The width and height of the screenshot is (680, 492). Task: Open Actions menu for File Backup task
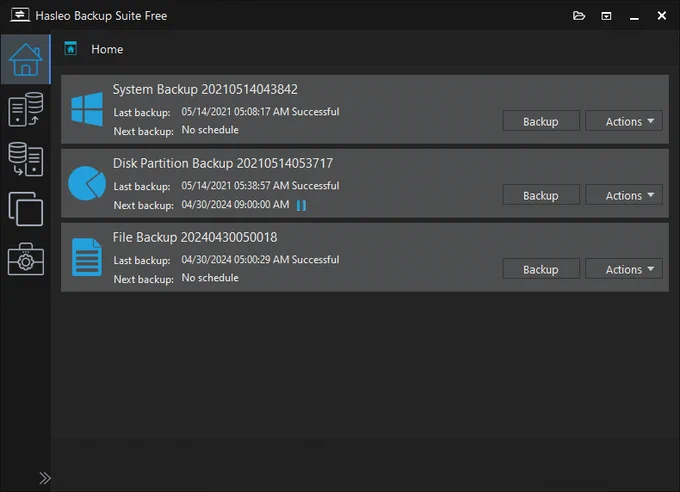624,269
